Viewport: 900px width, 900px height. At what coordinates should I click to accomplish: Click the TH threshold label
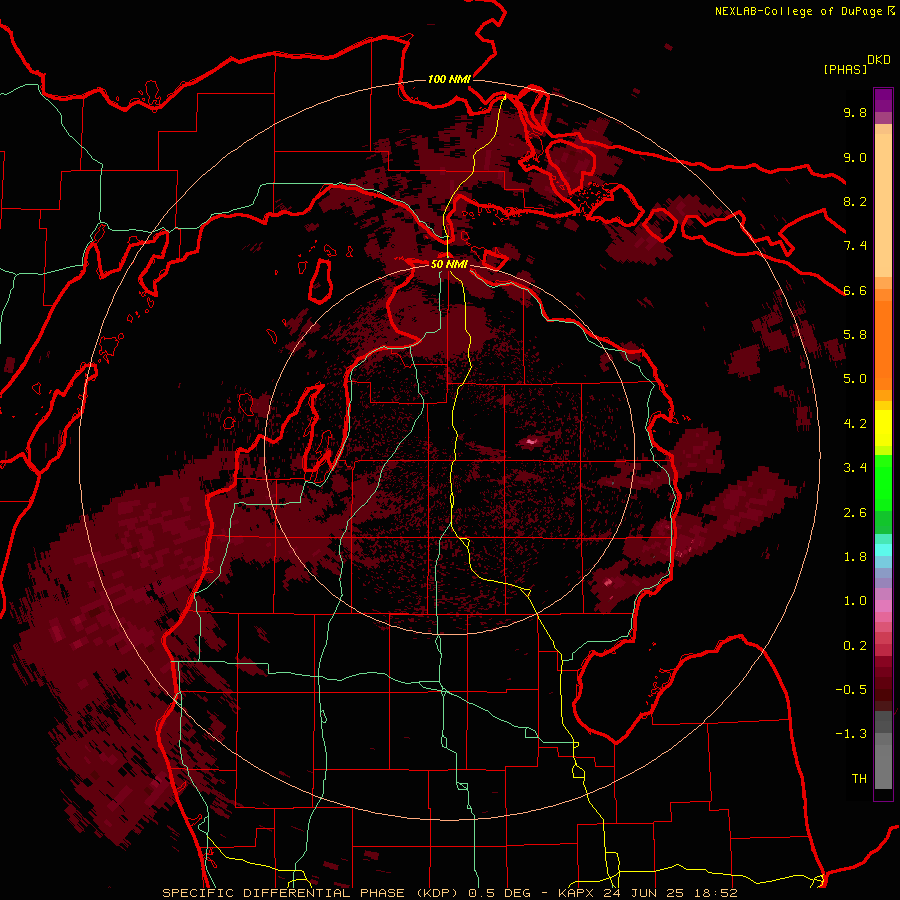tap(859, 779)
